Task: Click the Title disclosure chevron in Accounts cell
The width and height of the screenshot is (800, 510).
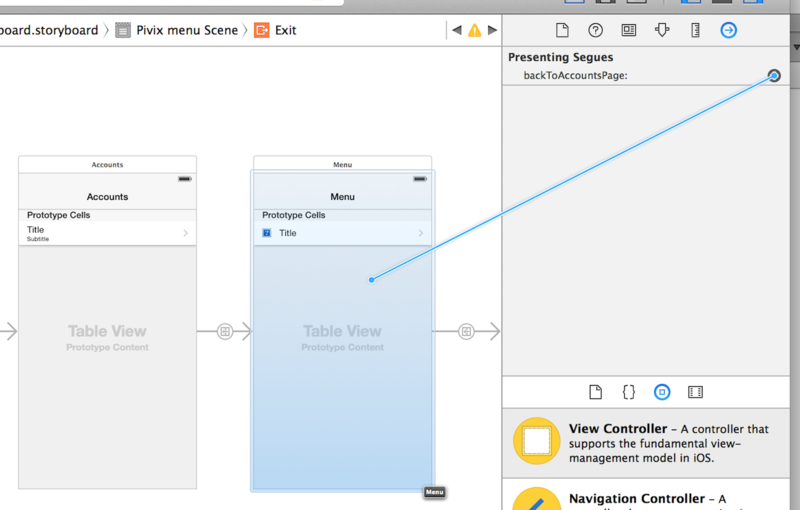Action: pos(186,233)
